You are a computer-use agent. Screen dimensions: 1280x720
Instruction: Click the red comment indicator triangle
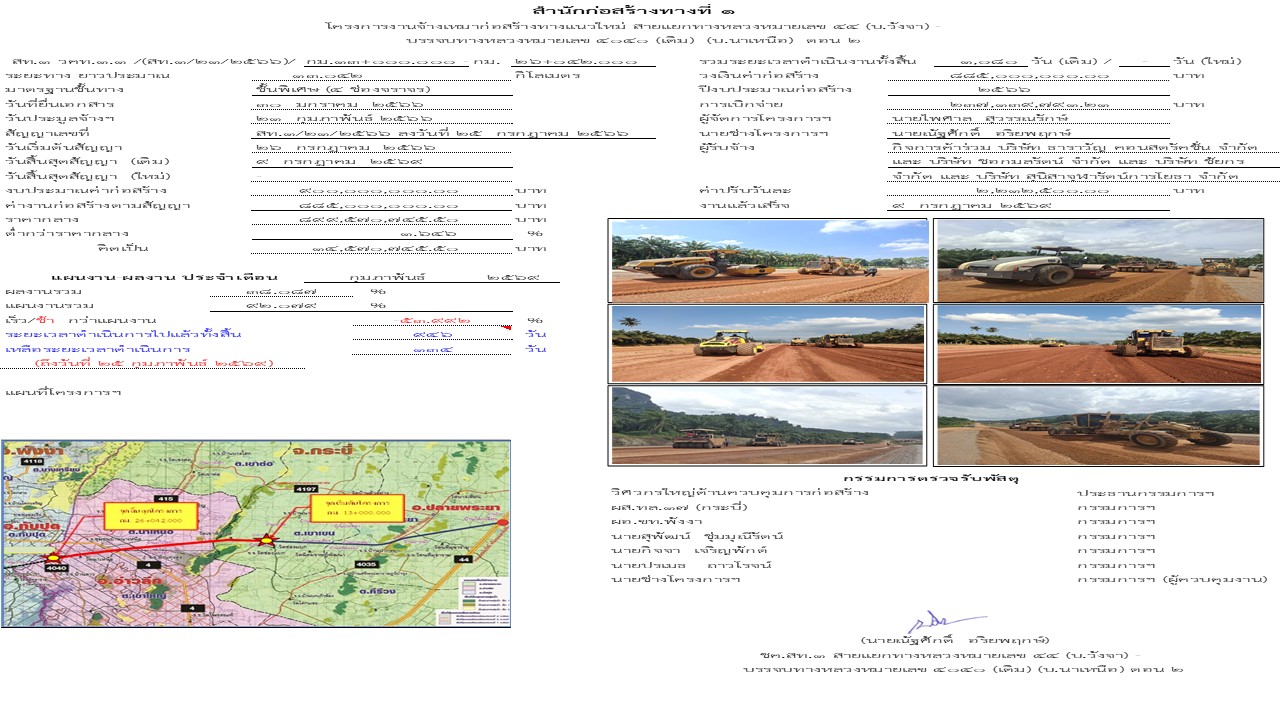tap(507, 327)
